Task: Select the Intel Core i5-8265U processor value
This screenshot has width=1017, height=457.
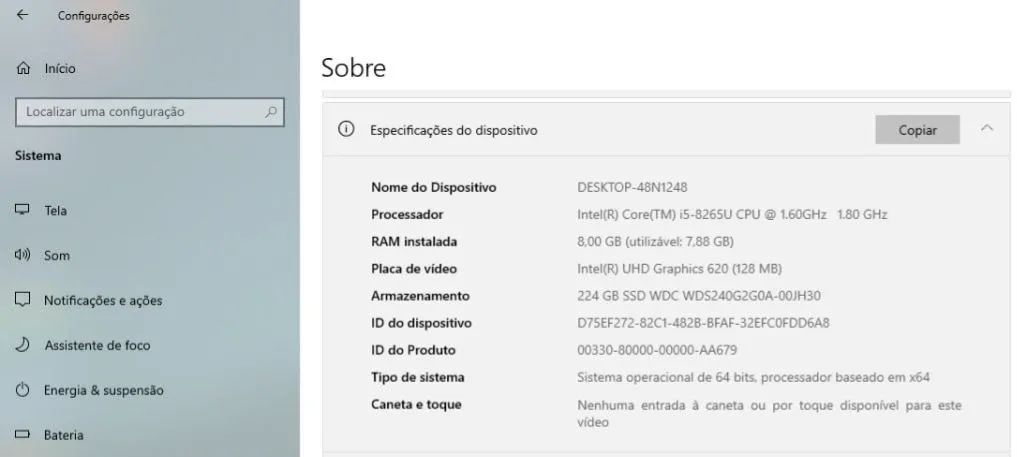Action: click(x=732, y=215)
